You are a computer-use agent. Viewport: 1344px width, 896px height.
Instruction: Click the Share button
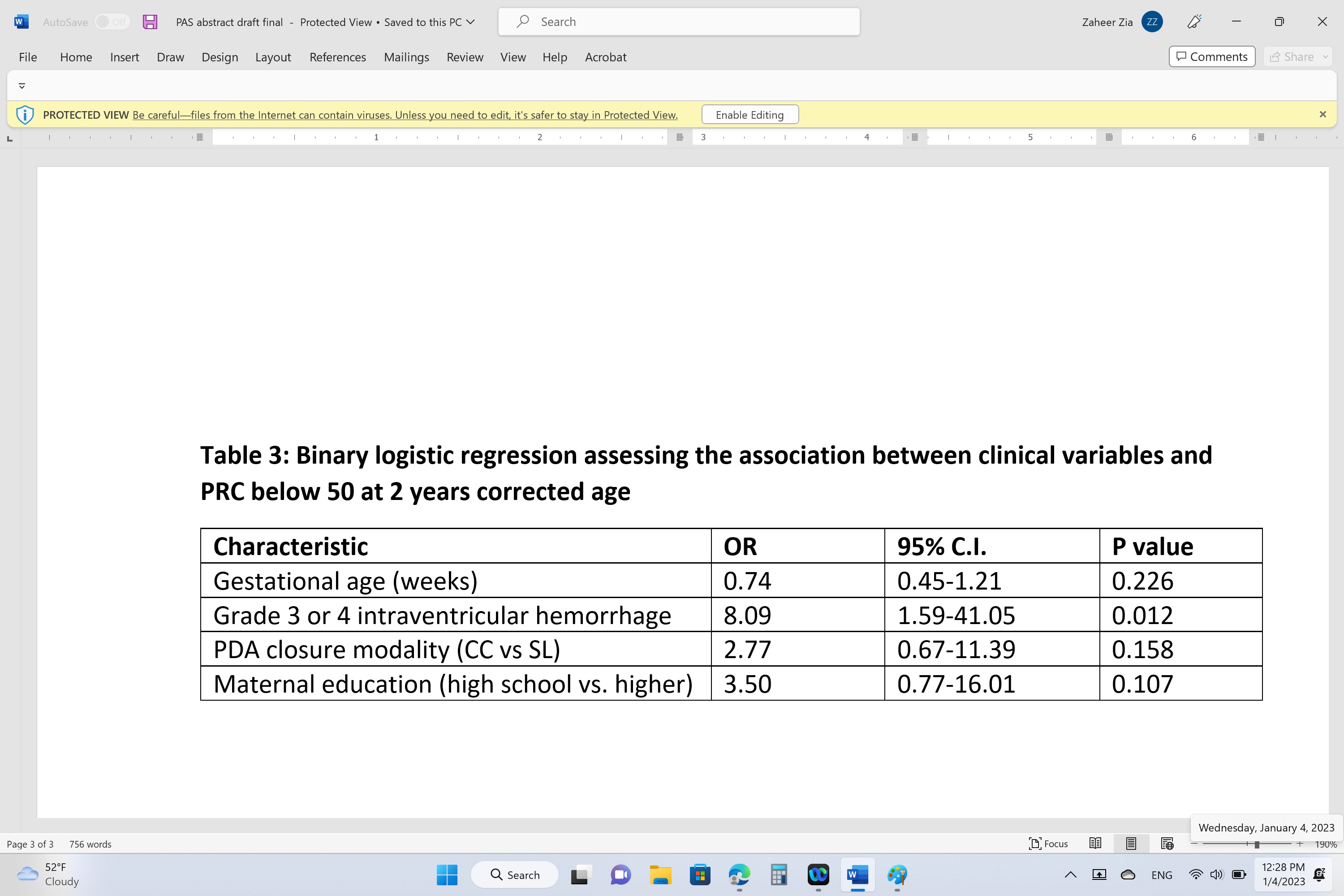click(x=1292, y=56)
